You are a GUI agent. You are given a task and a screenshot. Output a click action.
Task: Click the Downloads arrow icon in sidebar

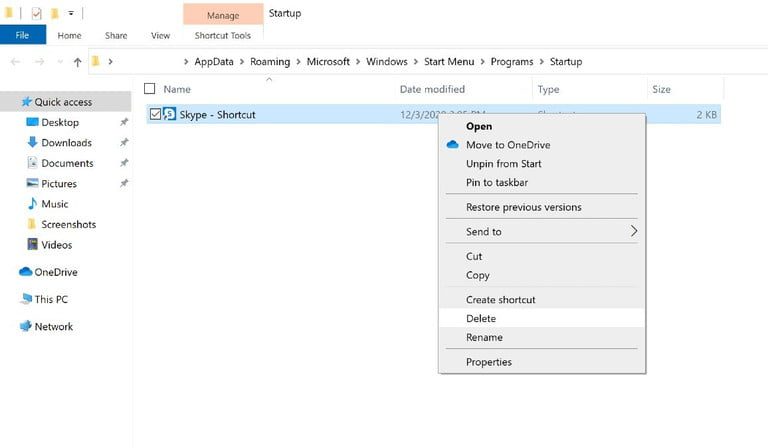[x=32, y=143]
